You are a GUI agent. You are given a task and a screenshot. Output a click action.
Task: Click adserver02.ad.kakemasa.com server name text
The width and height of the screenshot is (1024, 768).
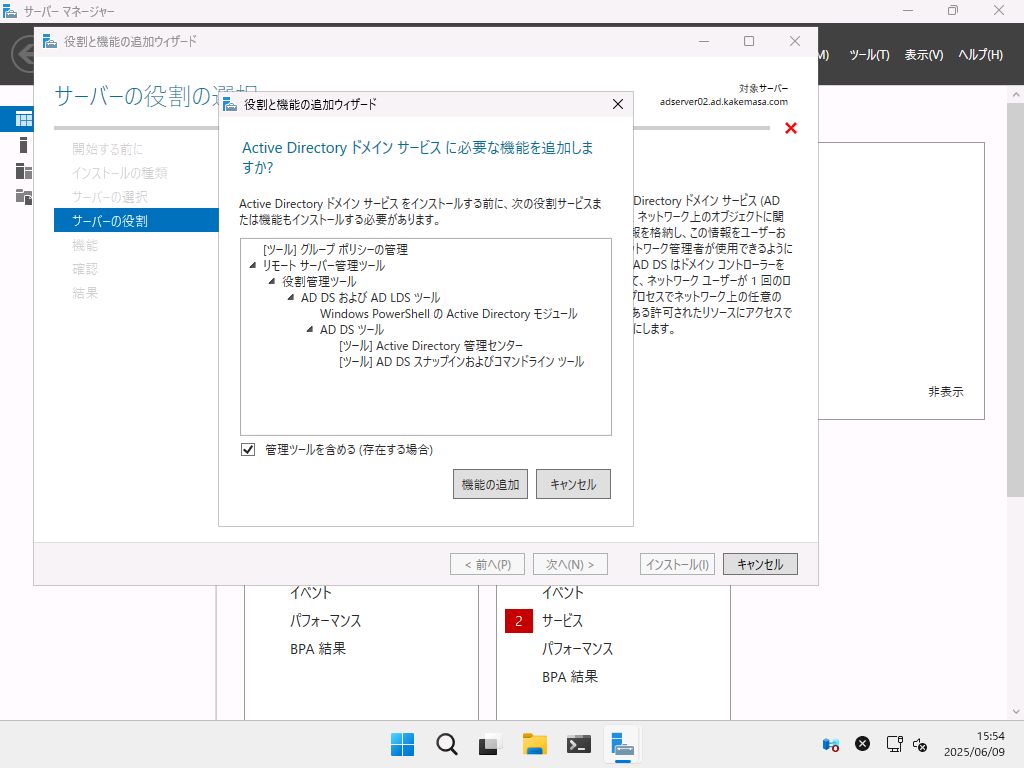pos(724,102)
